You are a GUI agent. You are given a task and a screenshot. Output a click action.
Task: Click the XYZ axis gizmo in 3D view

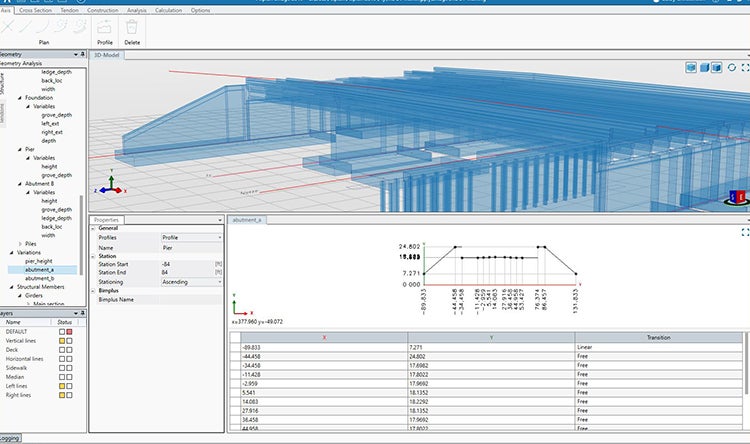pos(111,185)
